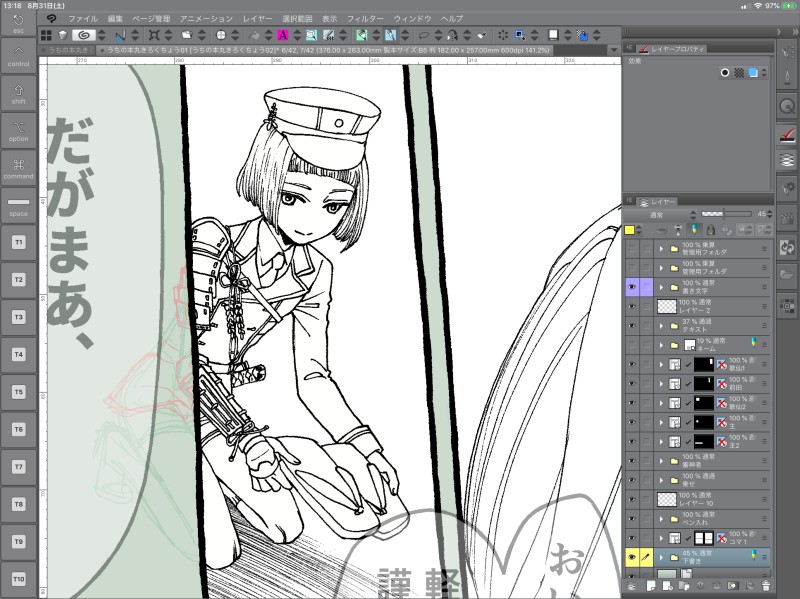Toggle the lock layer padlock icon

(711, 230)
